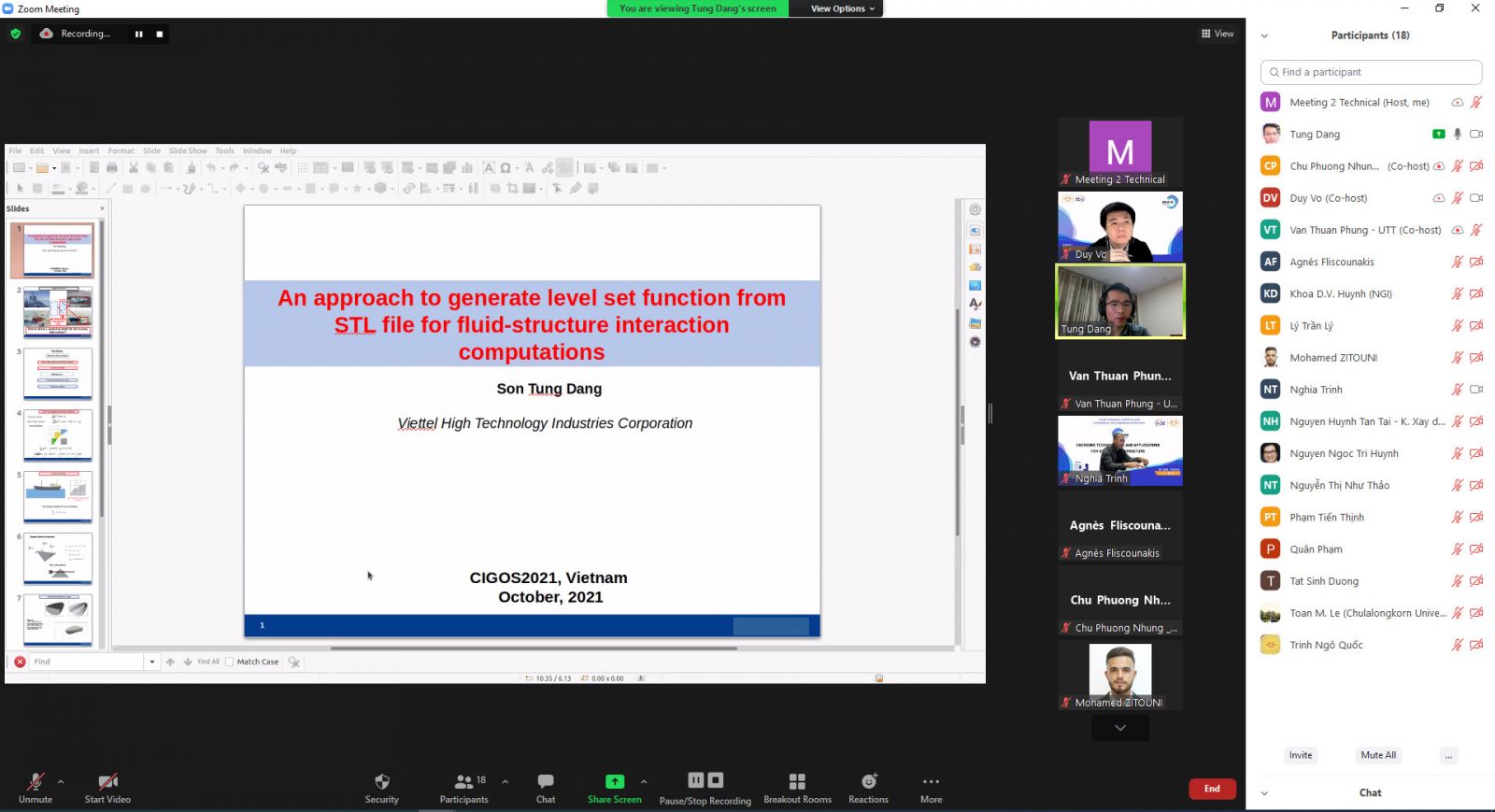Image resolution: width=1495 pixels, height=812 pixels.
Task: Click the green Share Screen icon
Action: tap(614, 782)
